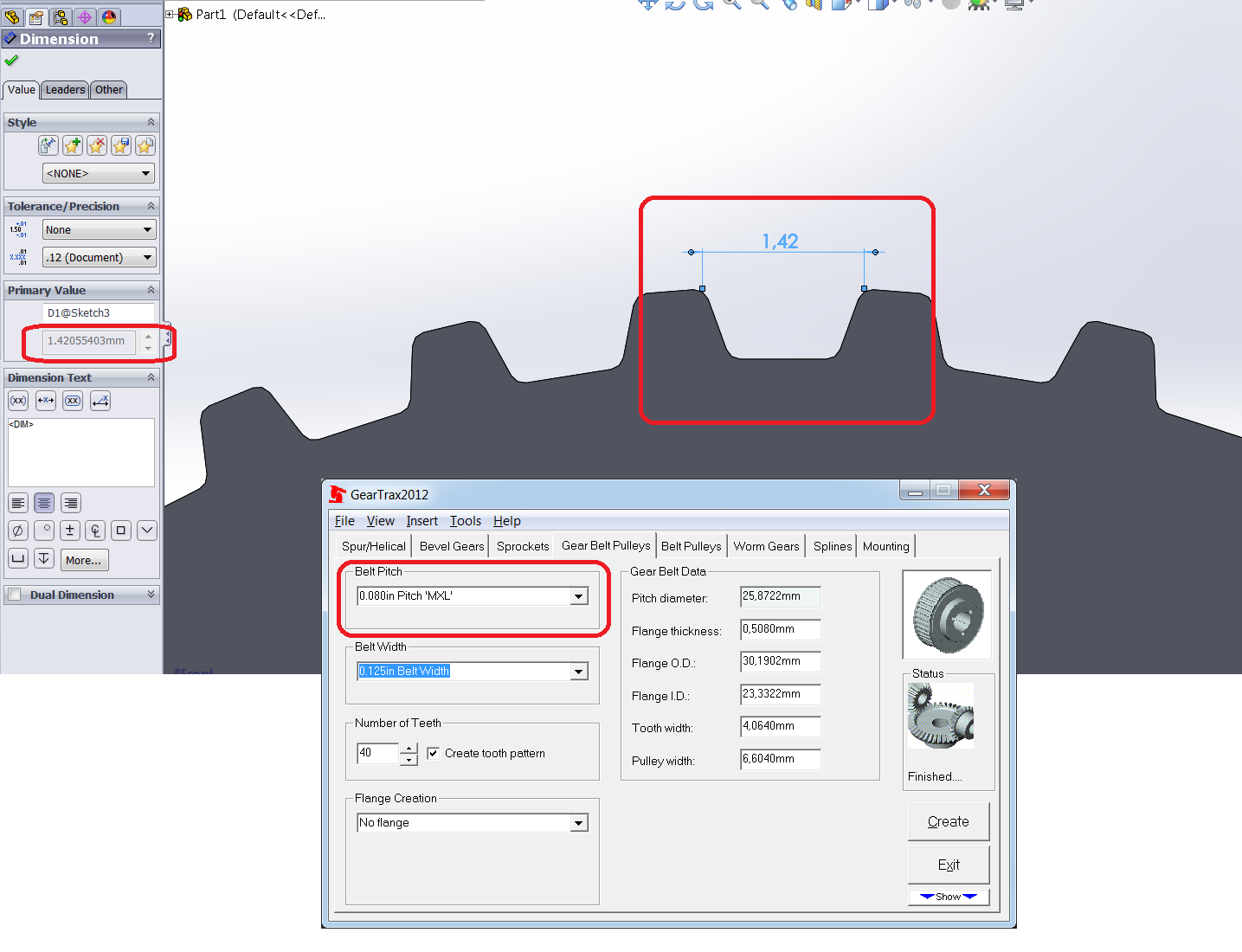
Task: Collapse the Tolerance/Precision section
Action: pyautogui.click(x=151, y=206)
